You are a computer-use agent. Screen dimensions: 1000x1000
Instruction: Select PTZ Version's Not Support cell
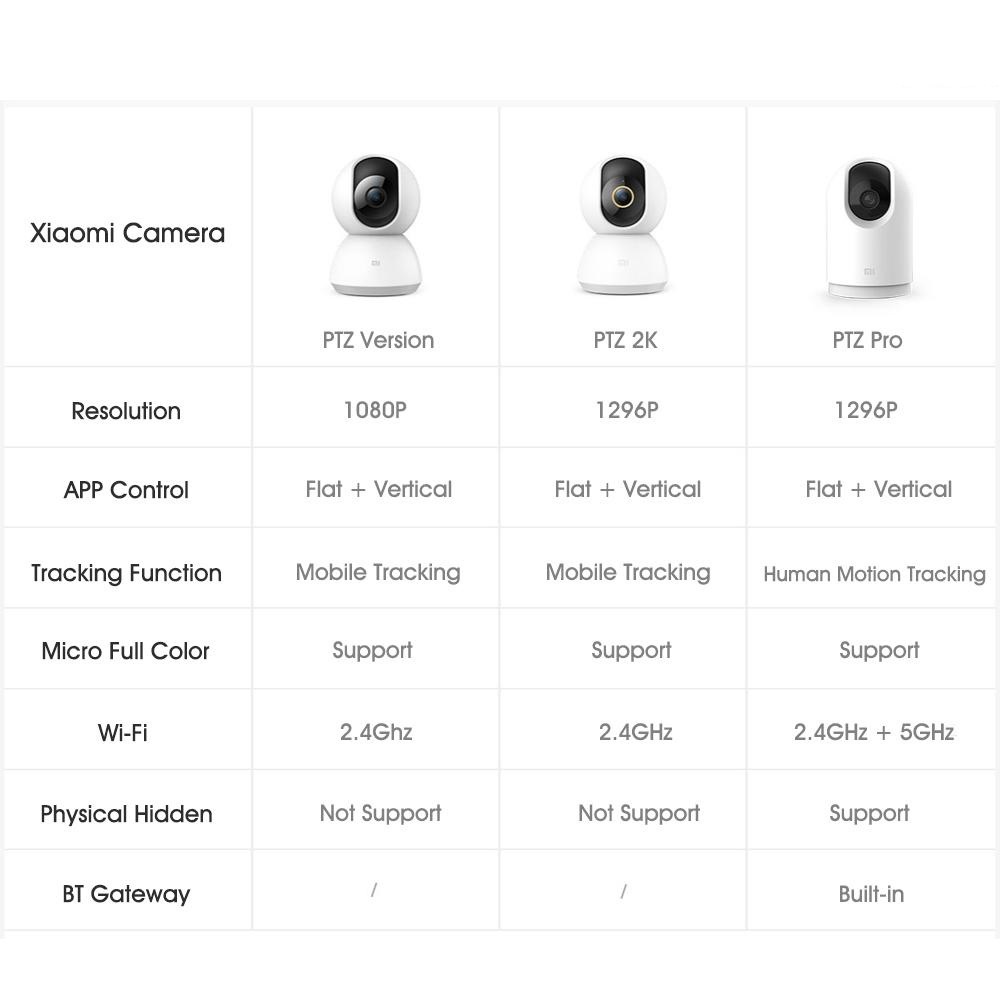pos(380,813)
